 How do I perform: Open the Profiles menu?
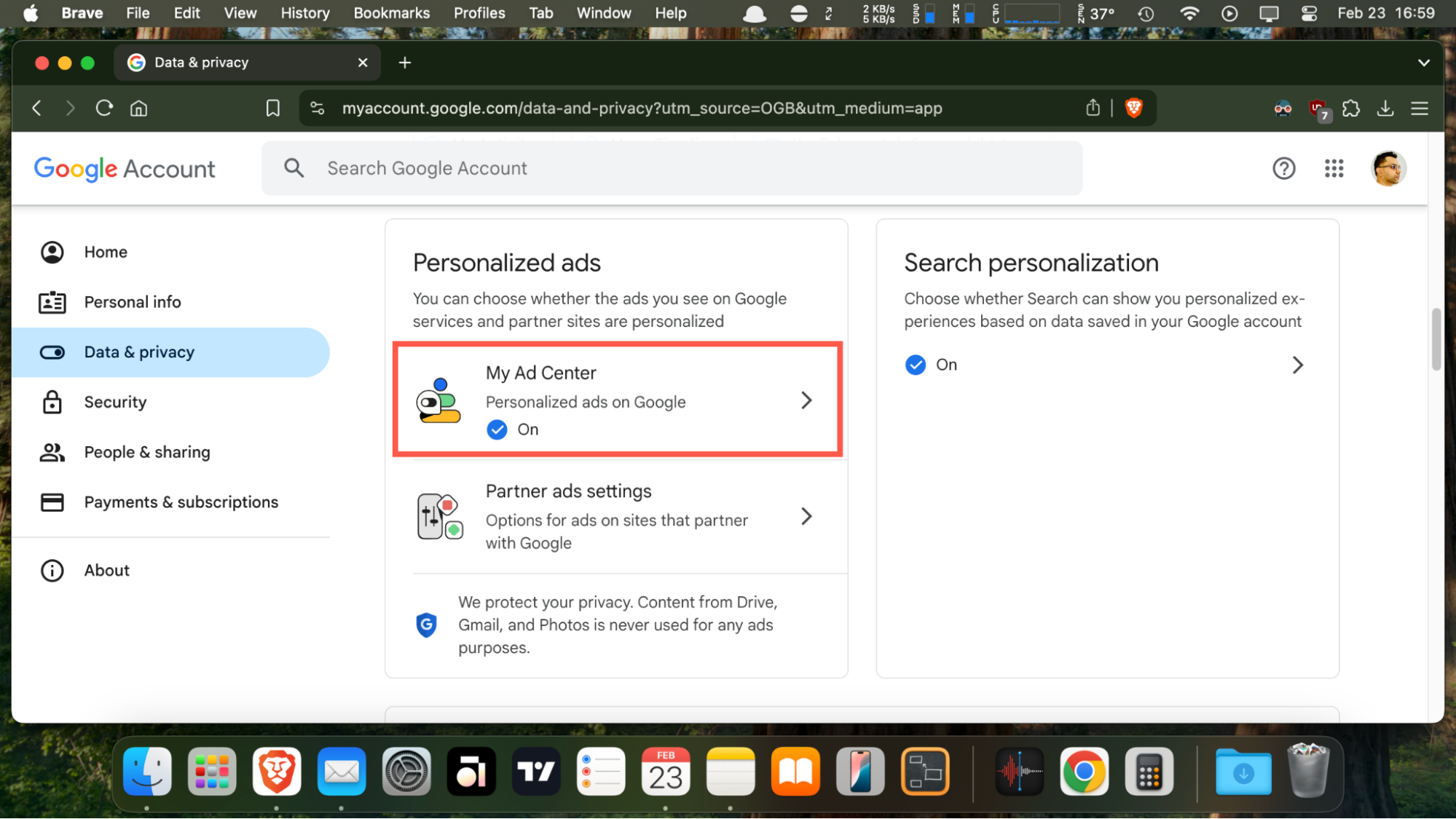point(479,13)
